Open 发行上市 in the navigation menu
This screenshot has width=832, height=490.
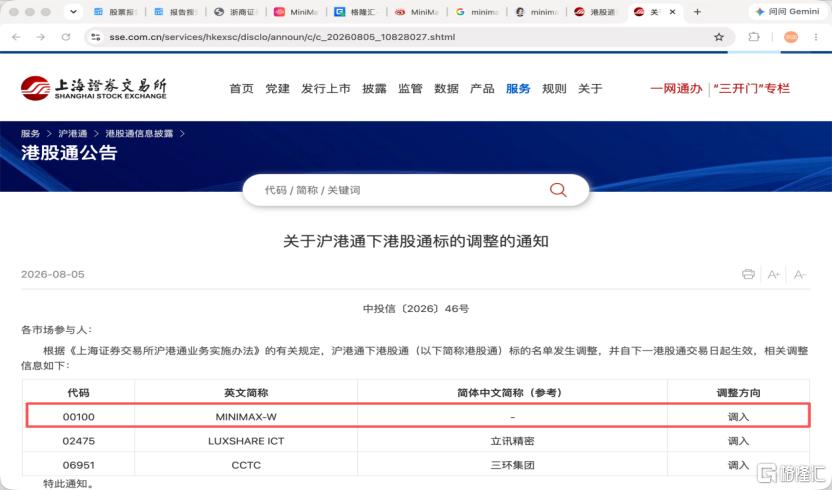tap(326, 89)
